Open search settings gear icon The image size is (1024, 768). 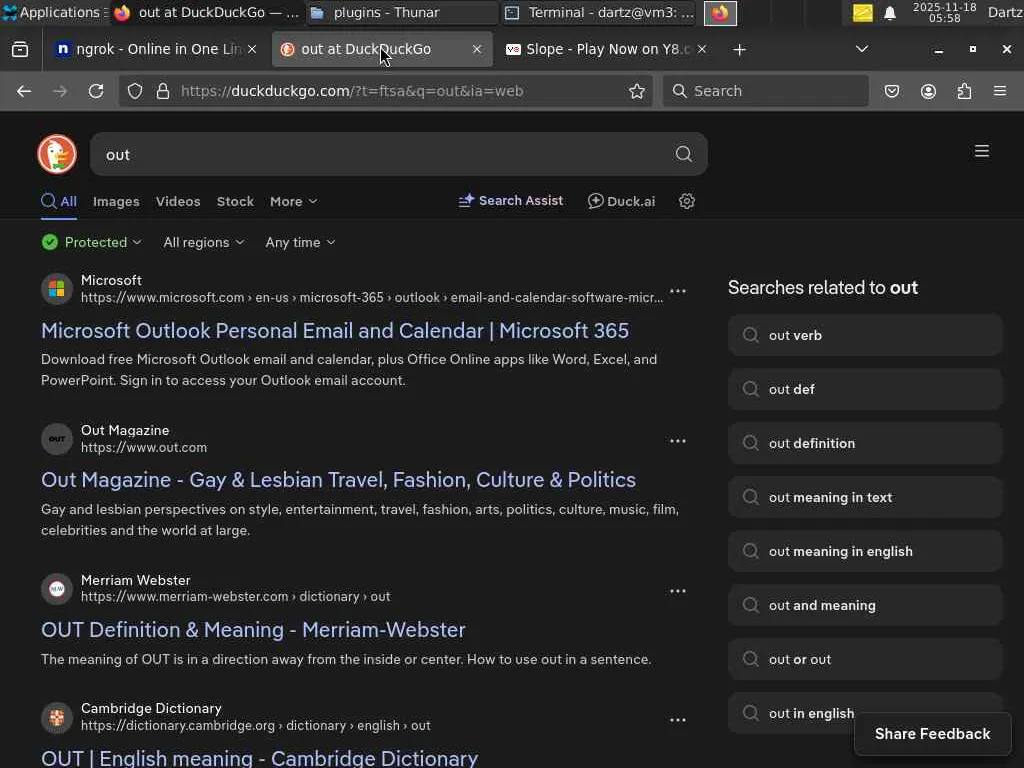click(686, 201)
